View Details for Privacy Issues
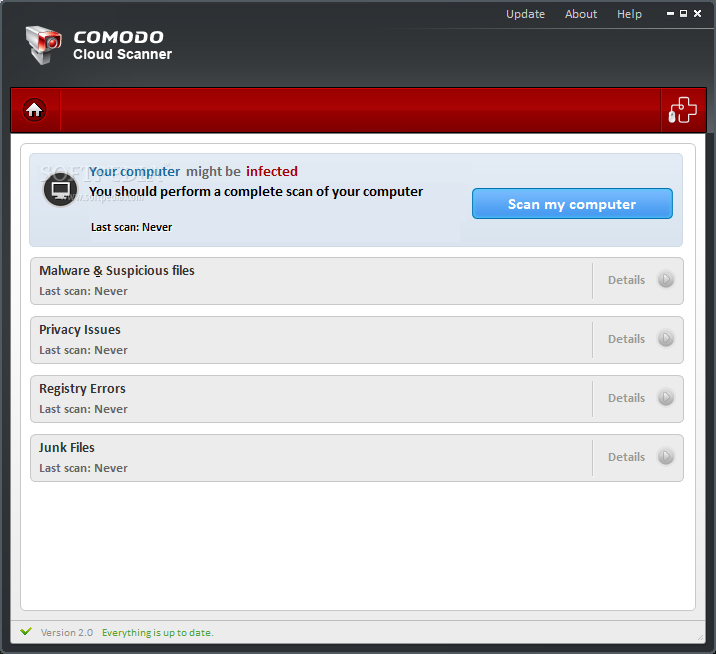 [x=626, y=339]
